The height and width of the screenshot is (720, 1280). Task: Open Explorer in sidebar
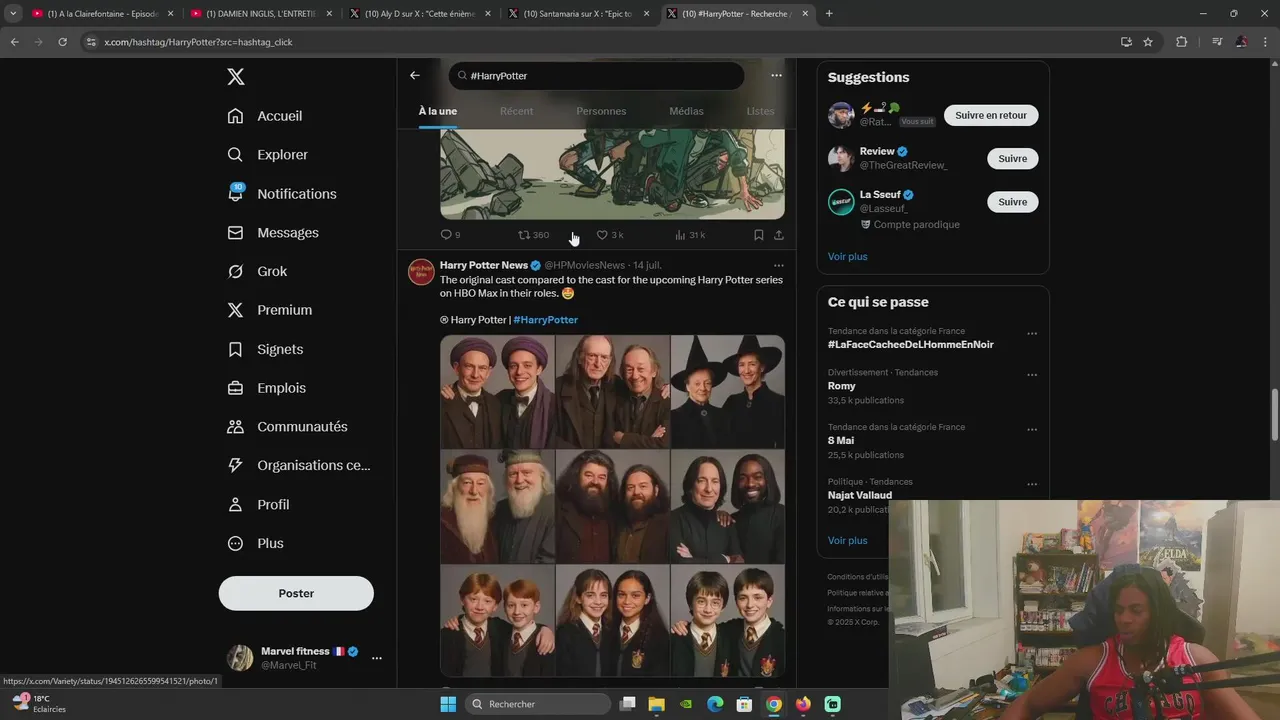[268, 155]
